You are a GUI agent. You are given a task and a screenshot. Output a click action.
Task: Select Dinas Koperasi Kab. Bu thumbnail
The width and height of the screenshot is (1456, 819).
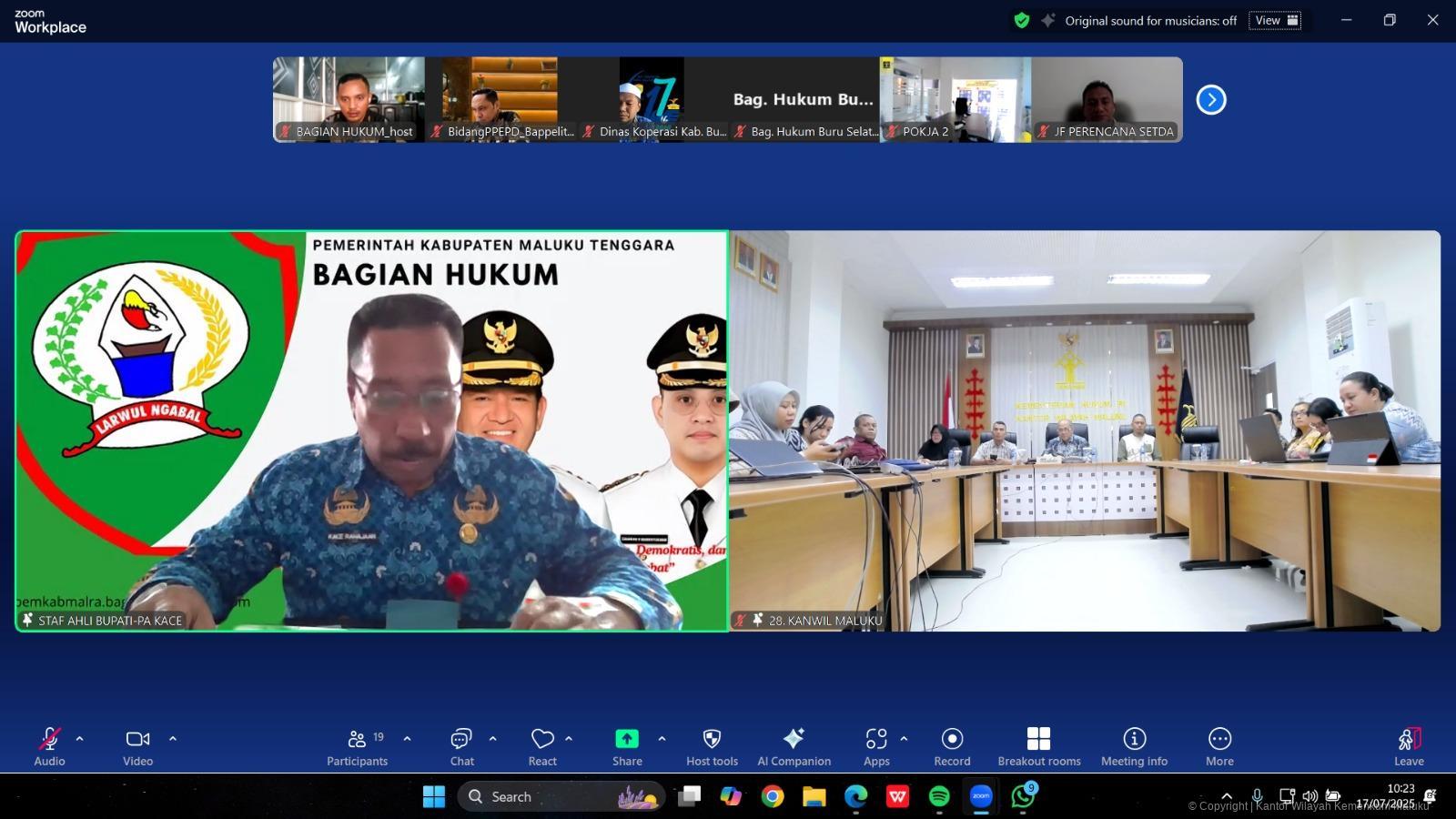tap(652, 99)
